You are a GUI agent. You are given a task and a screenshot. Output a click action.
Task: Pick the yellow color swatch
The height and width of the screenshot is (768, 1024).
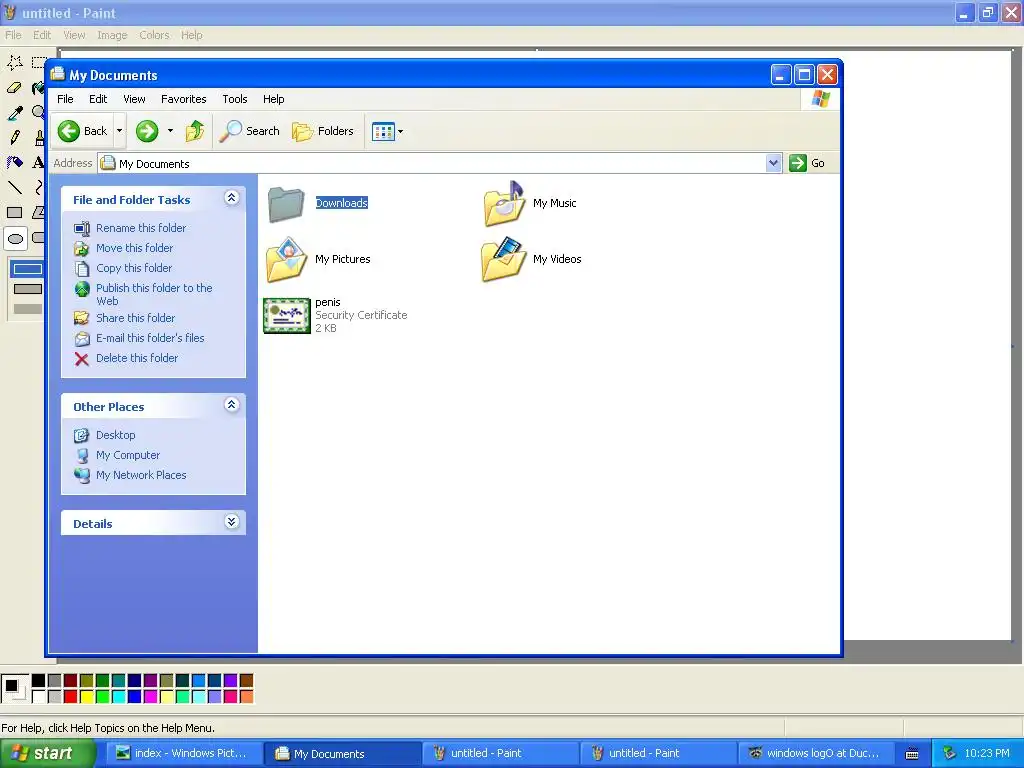(86, 697)
